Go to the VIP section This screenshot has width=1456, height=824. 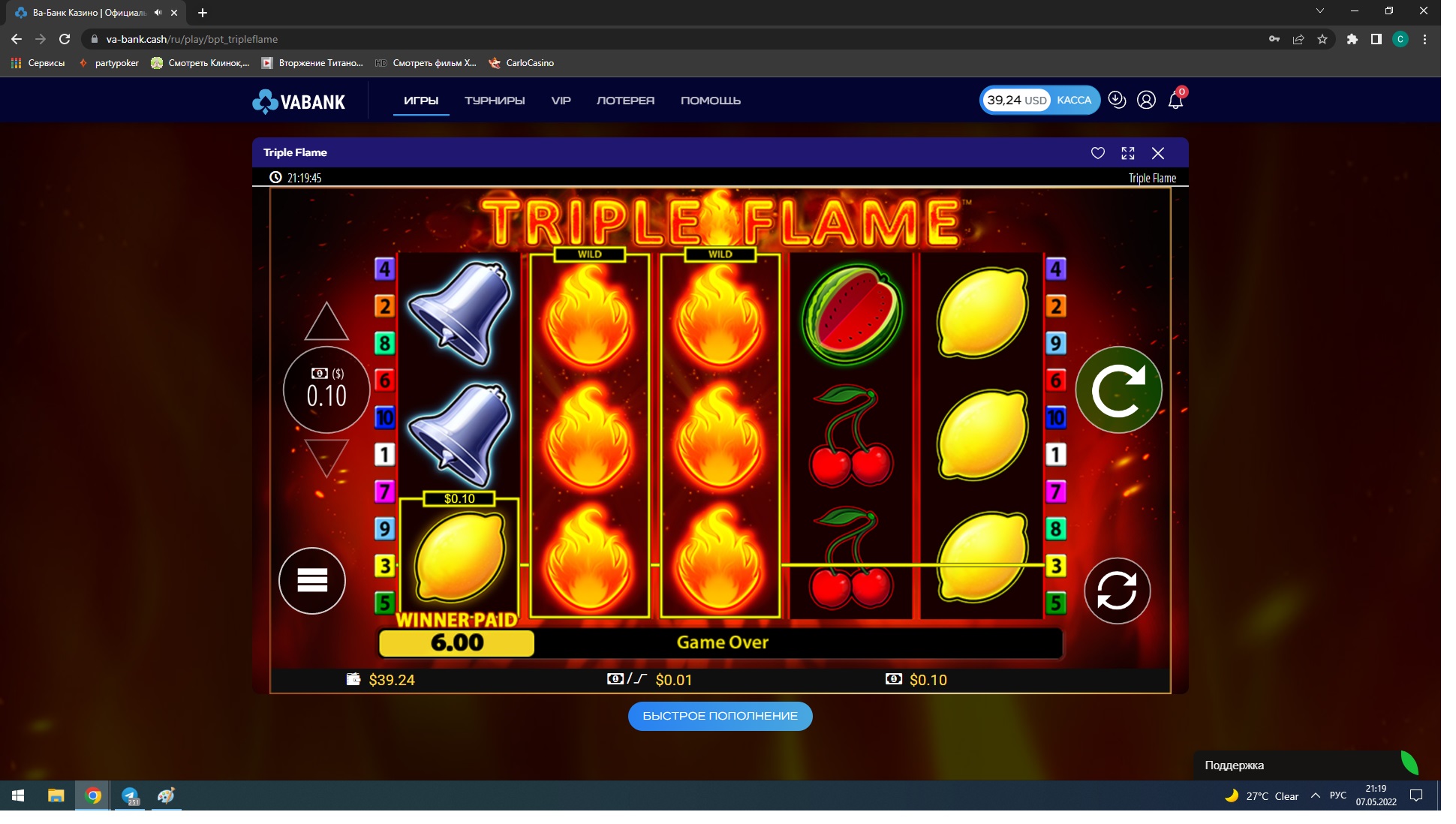click(x=561, y=101)
